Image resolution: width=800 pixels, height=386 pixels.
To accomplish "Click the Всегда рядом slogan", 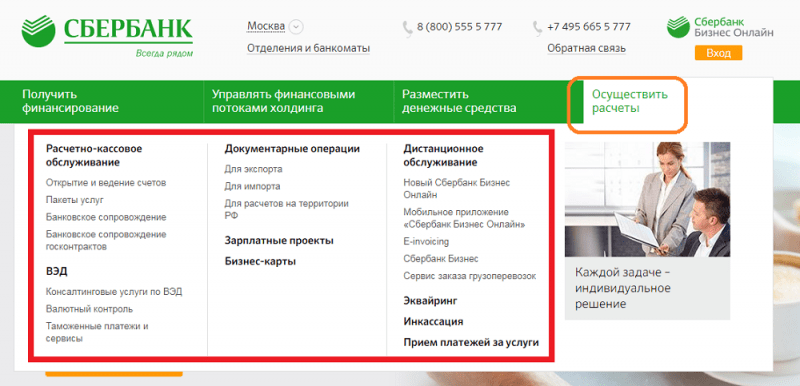I will [x=164, y=54].
